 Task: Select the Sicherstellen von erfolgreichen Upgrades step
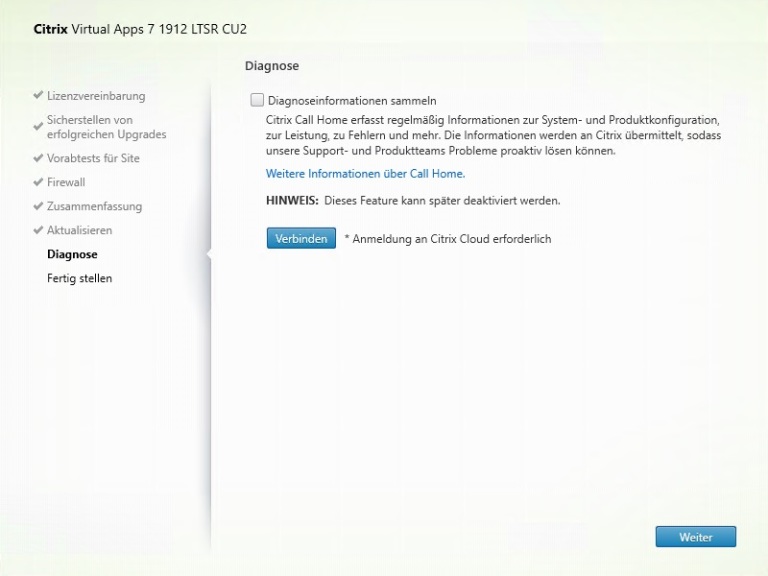point(107,127)
